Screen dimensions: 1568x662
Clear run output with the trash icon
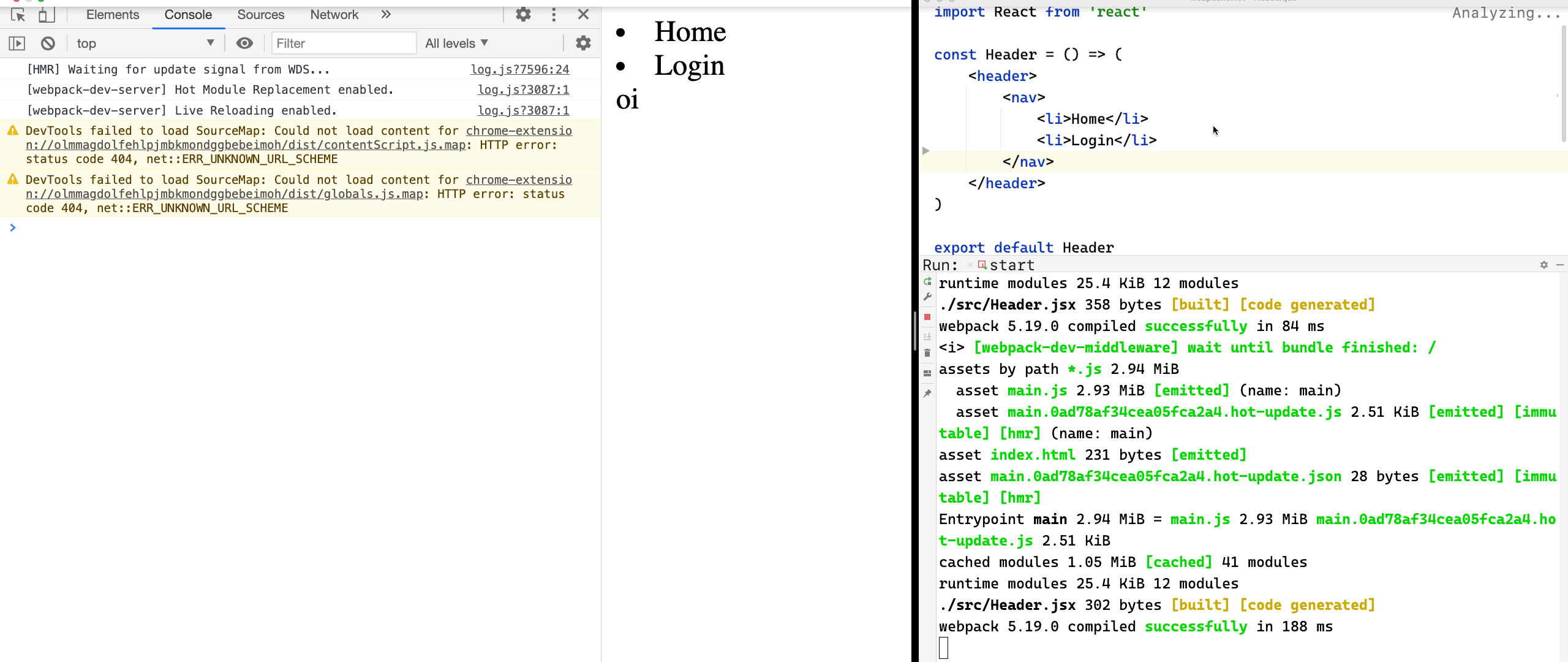927,353
